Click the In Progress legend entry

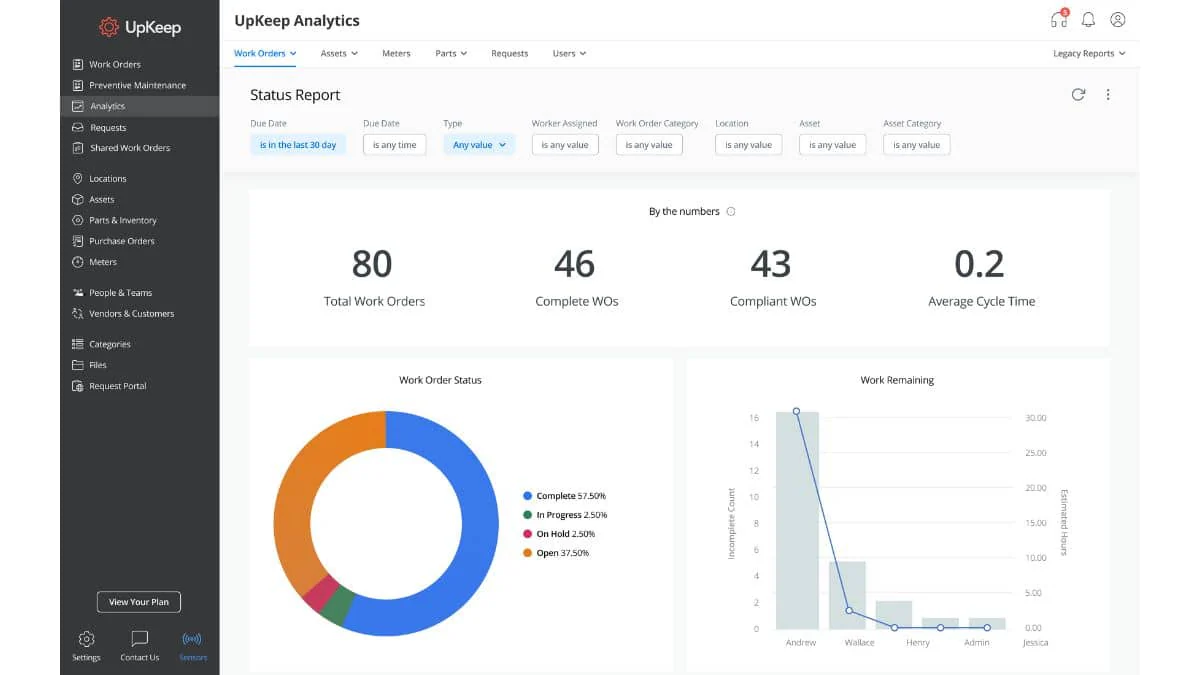click(565, 515)
